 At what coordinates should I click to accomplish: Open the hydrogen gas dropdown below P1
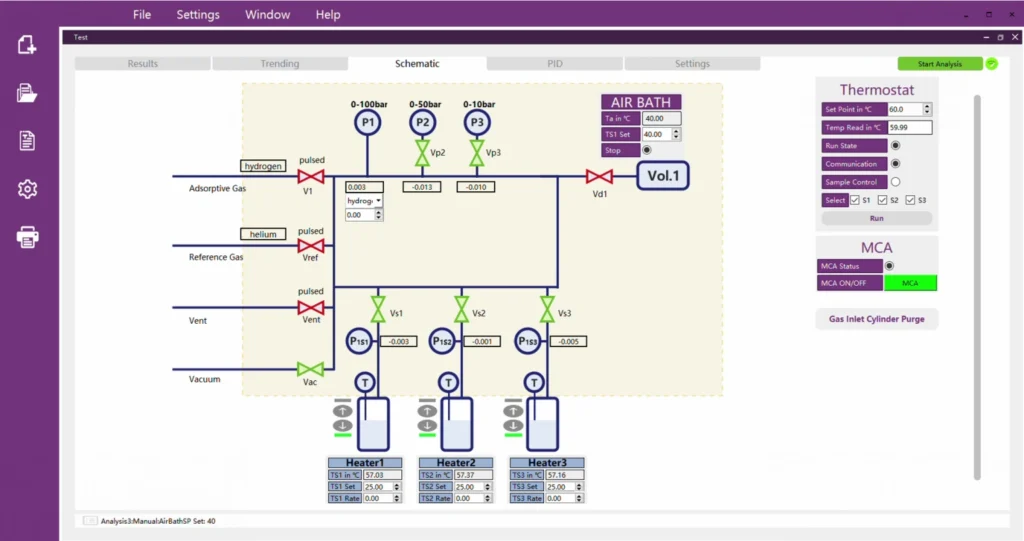coord(365,200)
